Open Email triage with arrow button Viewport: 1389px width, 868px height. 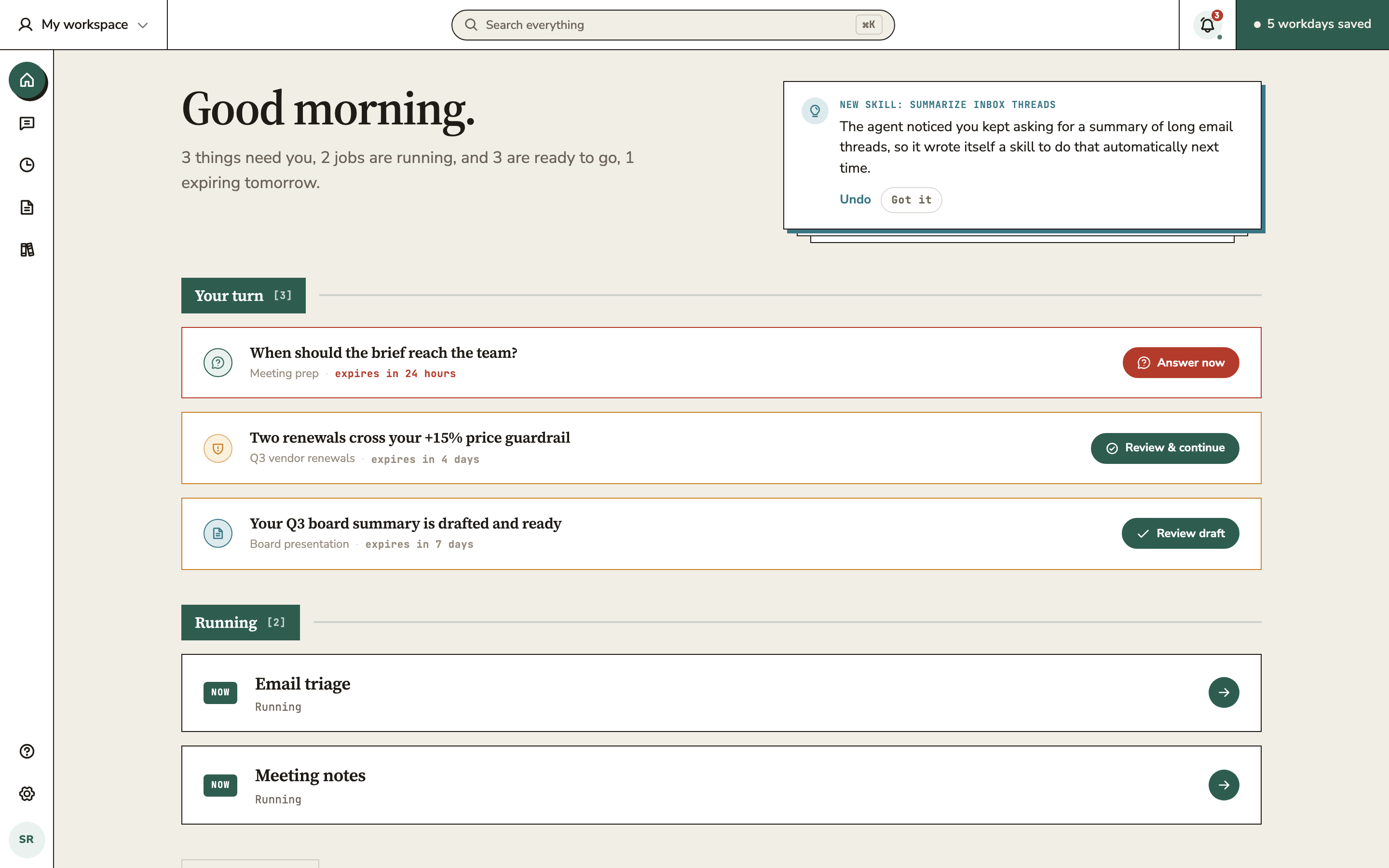pyautogui.click(x=1224, y=692)
